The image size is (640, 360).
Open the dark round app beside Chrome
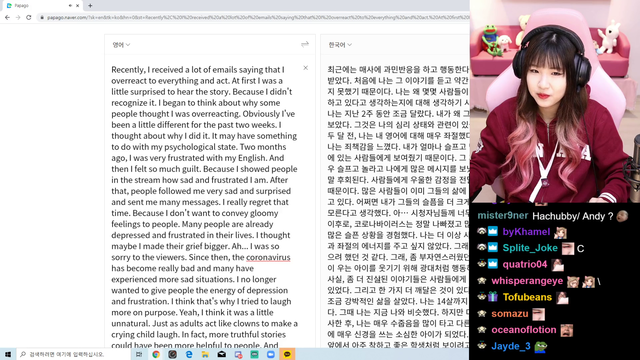pos(172,354)
